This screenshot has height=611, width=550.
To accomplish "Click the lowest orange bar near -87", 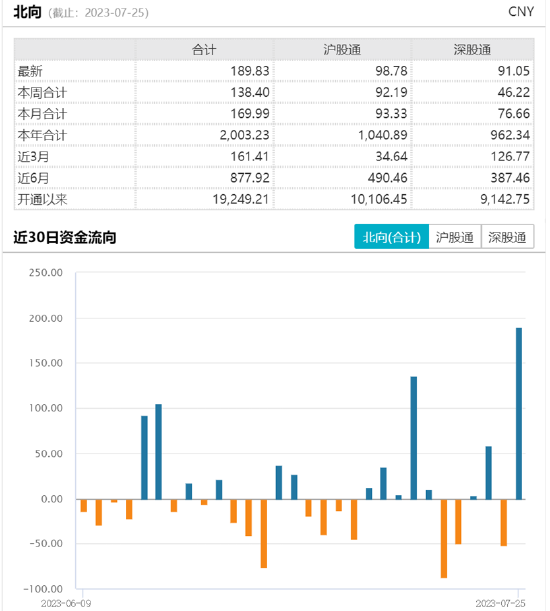I will tap(444, 539).
